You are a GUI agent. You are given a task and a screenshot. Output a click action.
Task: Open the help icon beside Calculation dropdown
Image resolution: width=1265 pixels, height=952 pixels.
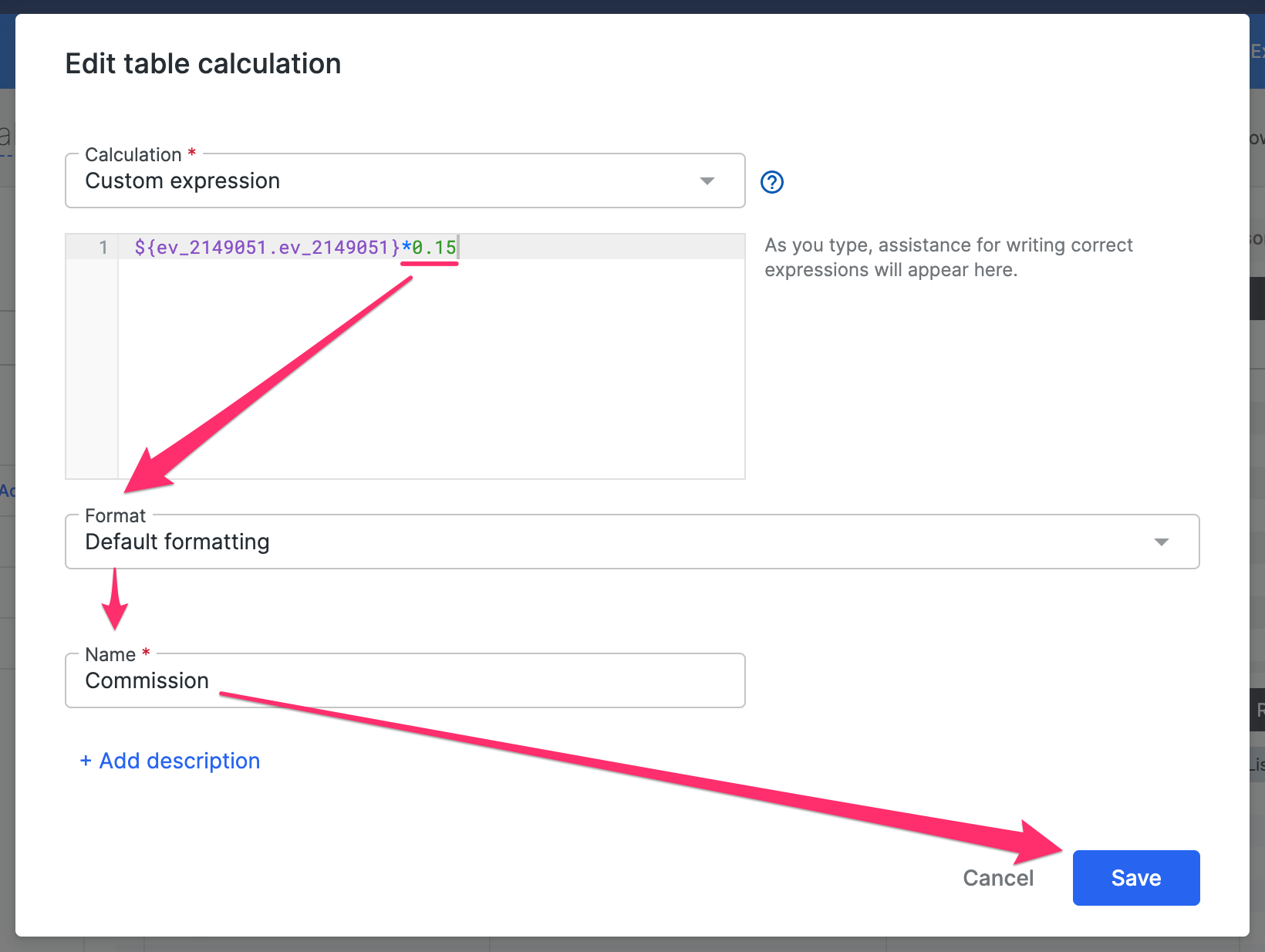coord(771,182)
